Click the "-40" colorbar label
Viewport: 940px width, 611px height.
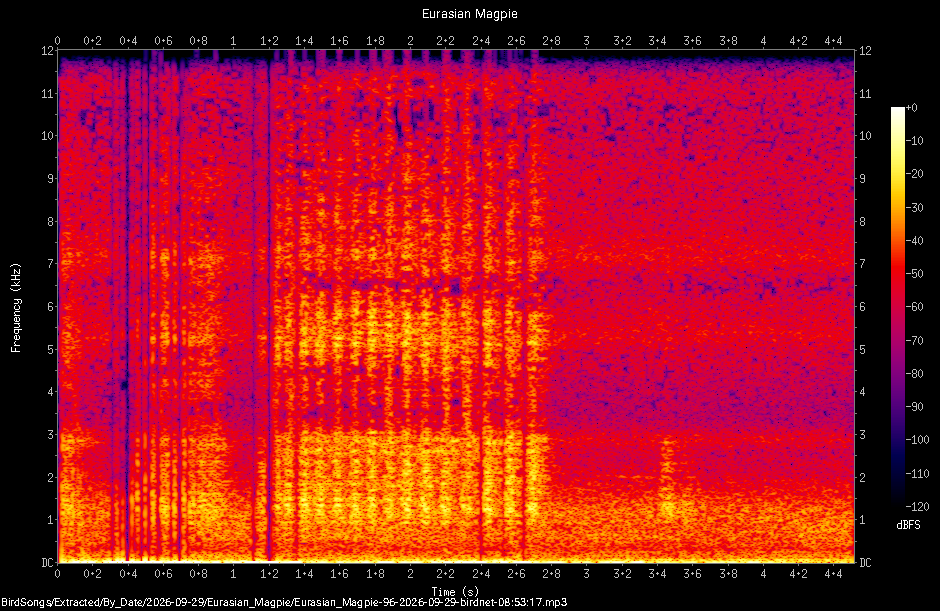(914, 240)
